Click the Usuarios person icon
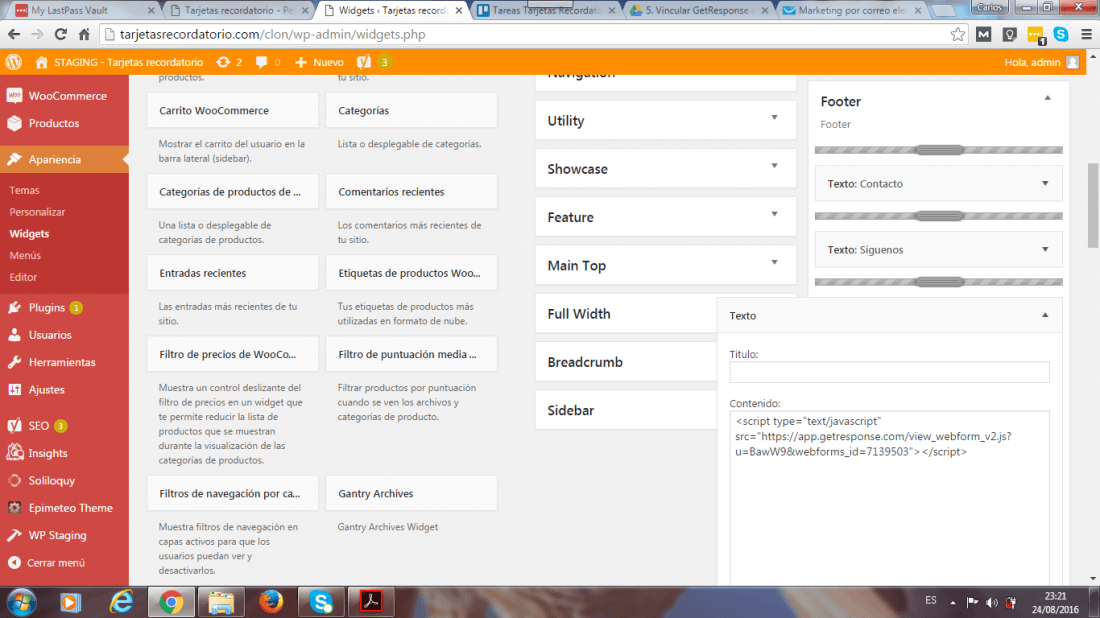 point(15,335)
